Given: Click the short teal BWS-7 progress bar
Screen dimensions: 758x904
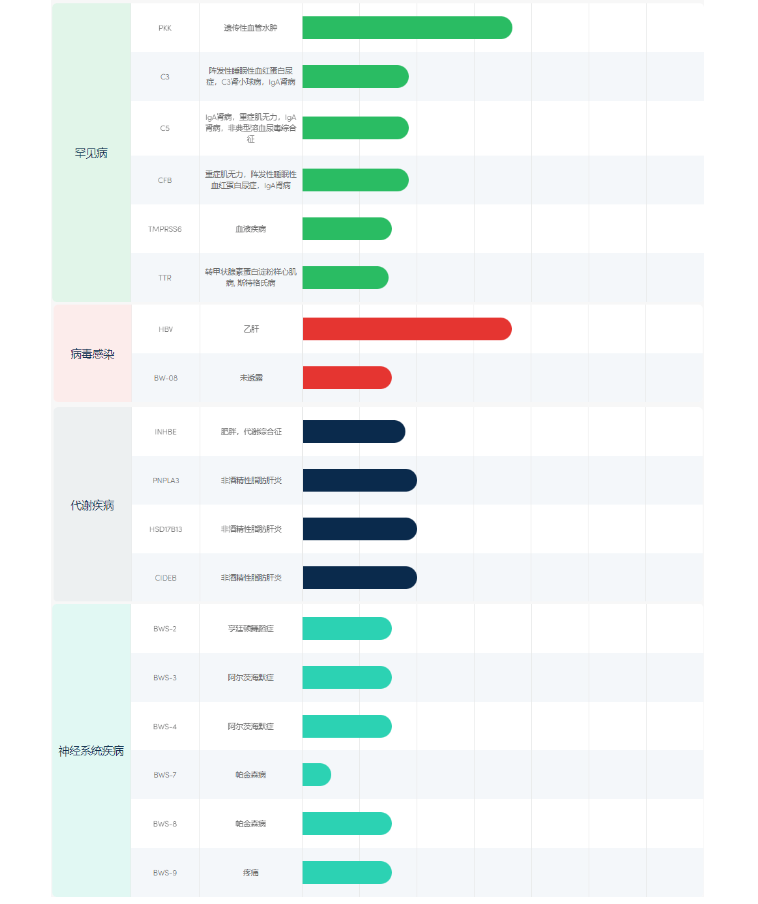Looking at the screenshot, I should tap(316, 775).
